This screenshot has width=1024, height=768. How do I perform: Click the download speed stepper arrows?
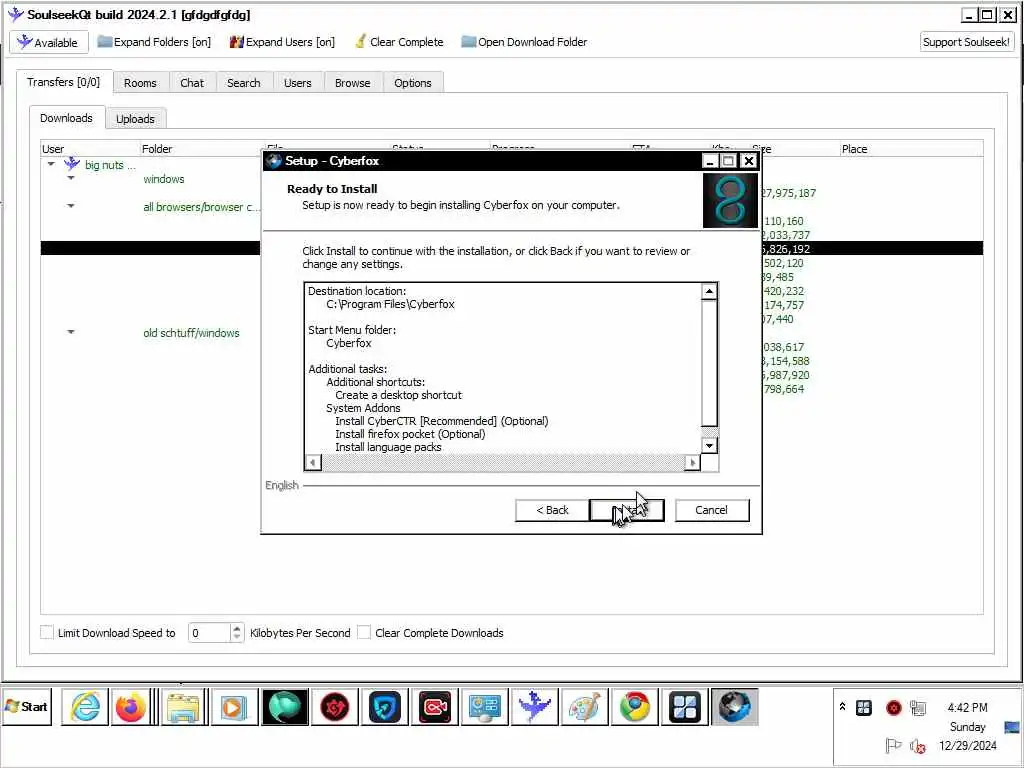(x=237, y=633)
